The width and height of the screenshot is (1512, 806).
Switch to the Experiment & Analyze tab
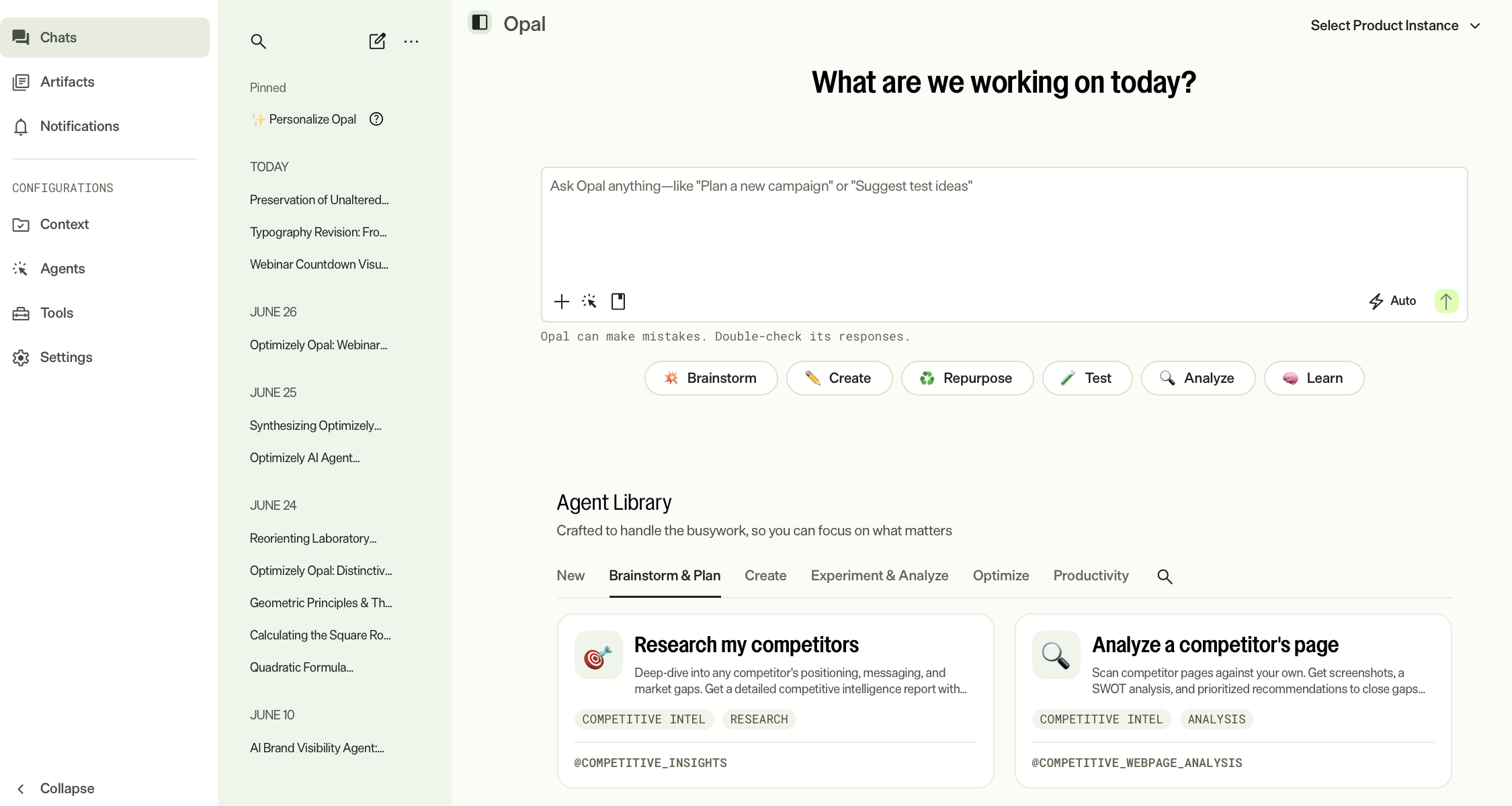point(880,576)
